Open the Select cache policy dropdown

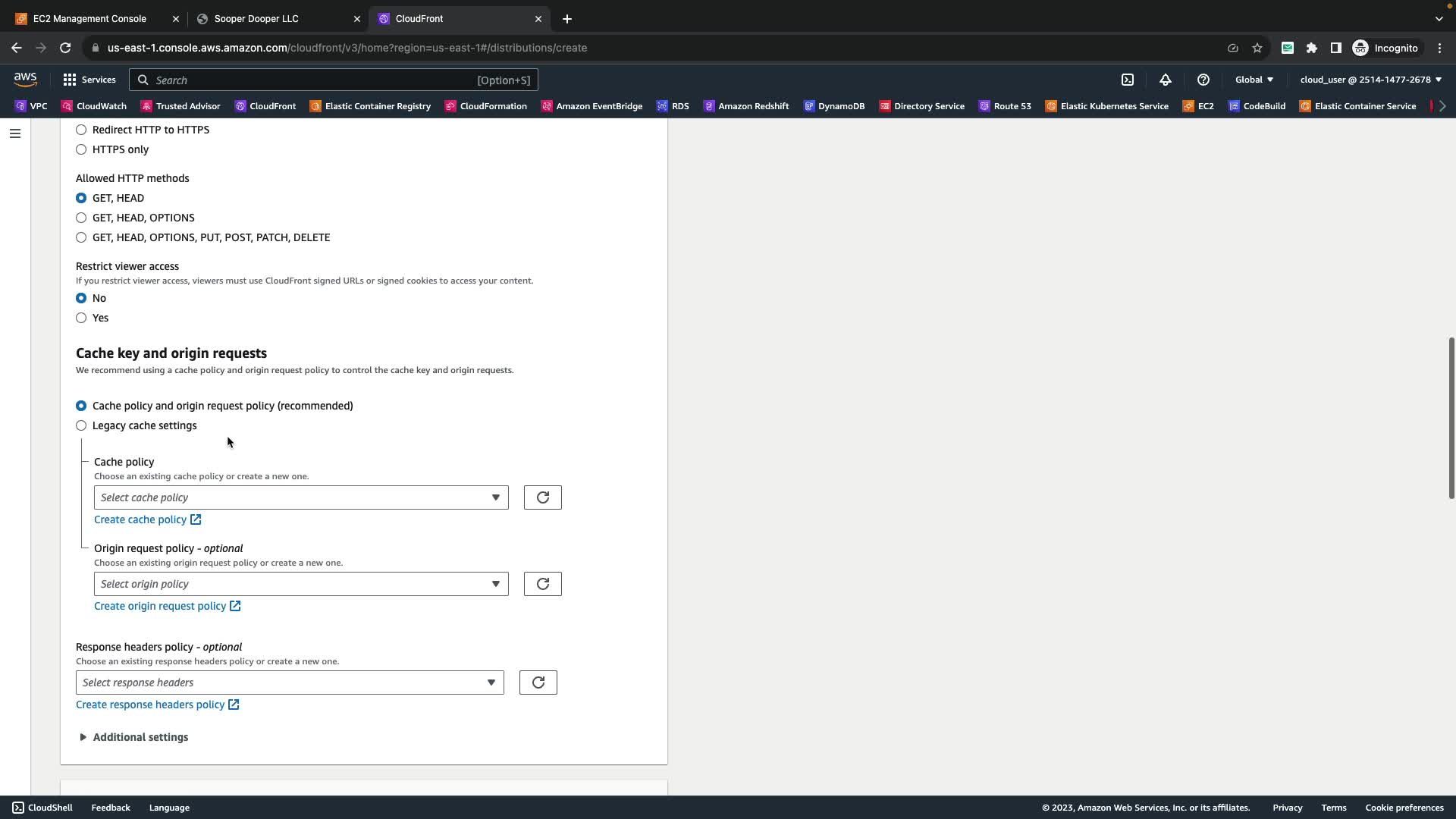[301, 497]
